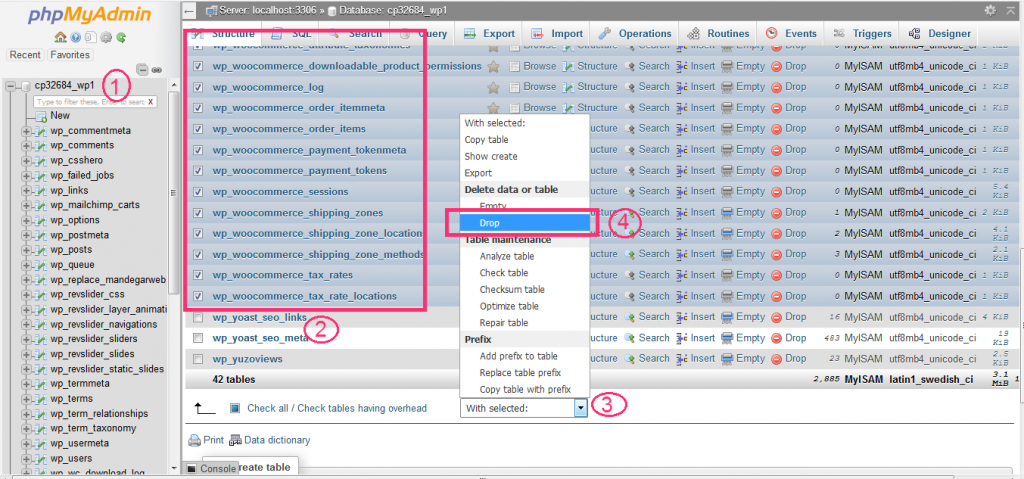Empty the wp_woocommerce_tax_rates row

pyautogui.click(x=743, y=275)
